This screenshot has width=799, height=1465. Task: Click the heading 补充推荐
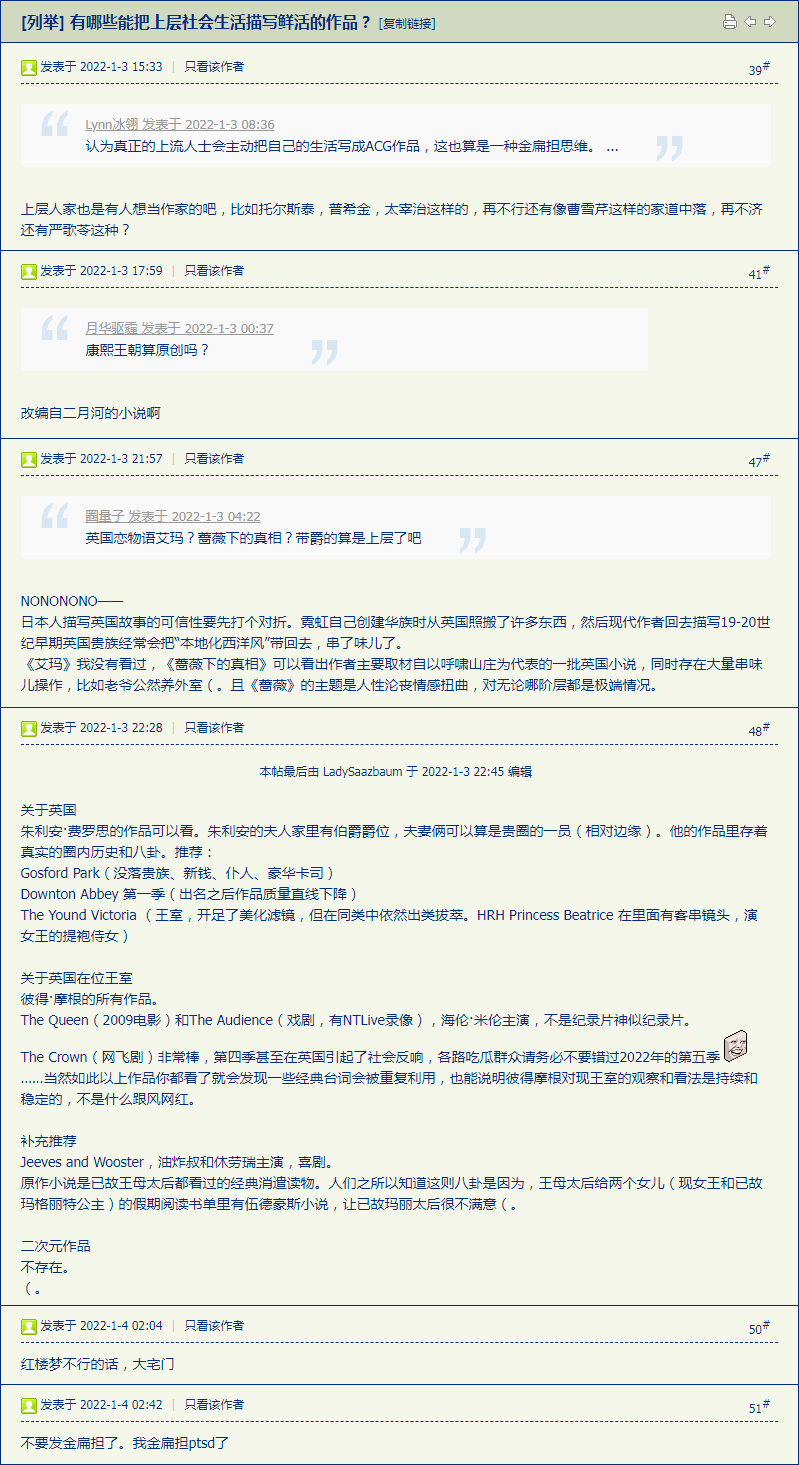tap(49, 1141)
